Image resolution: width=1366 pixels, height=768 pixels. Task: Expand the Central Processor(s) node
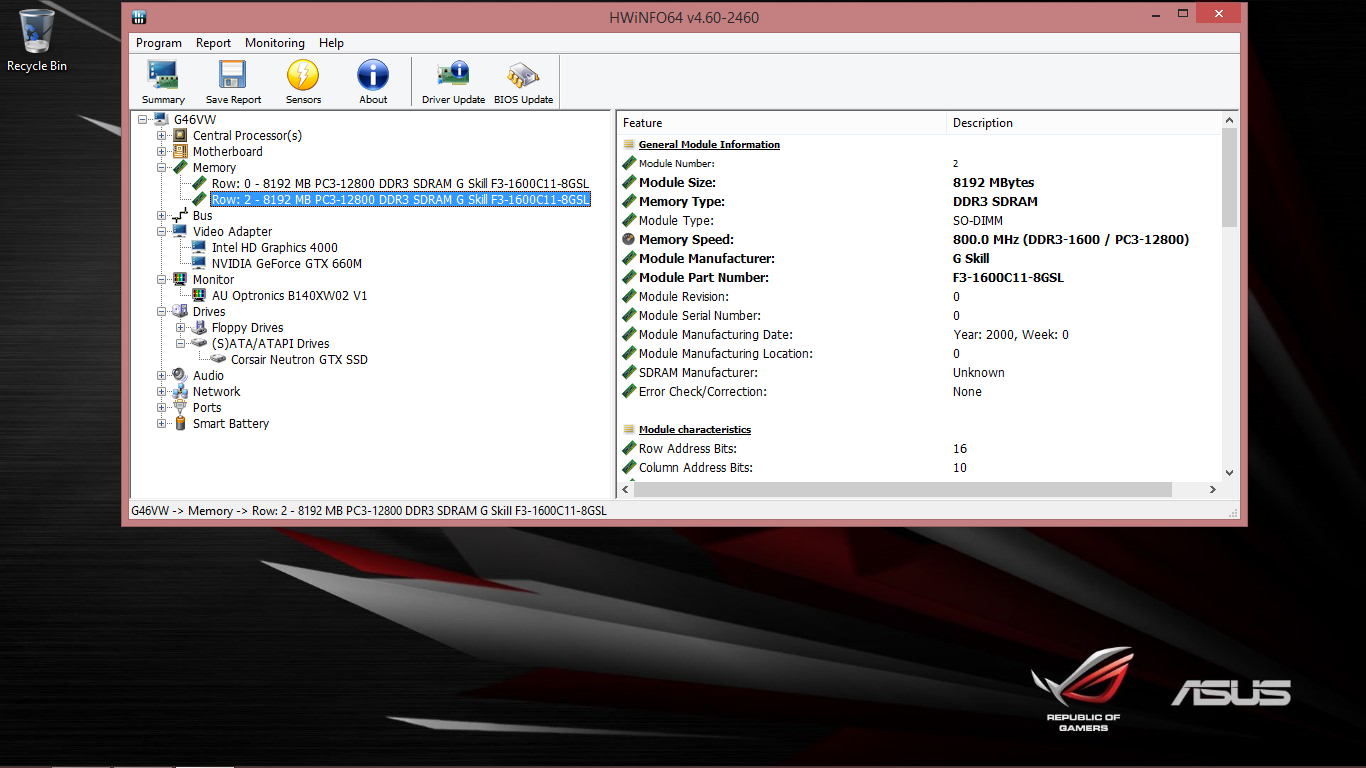[161, 135]
